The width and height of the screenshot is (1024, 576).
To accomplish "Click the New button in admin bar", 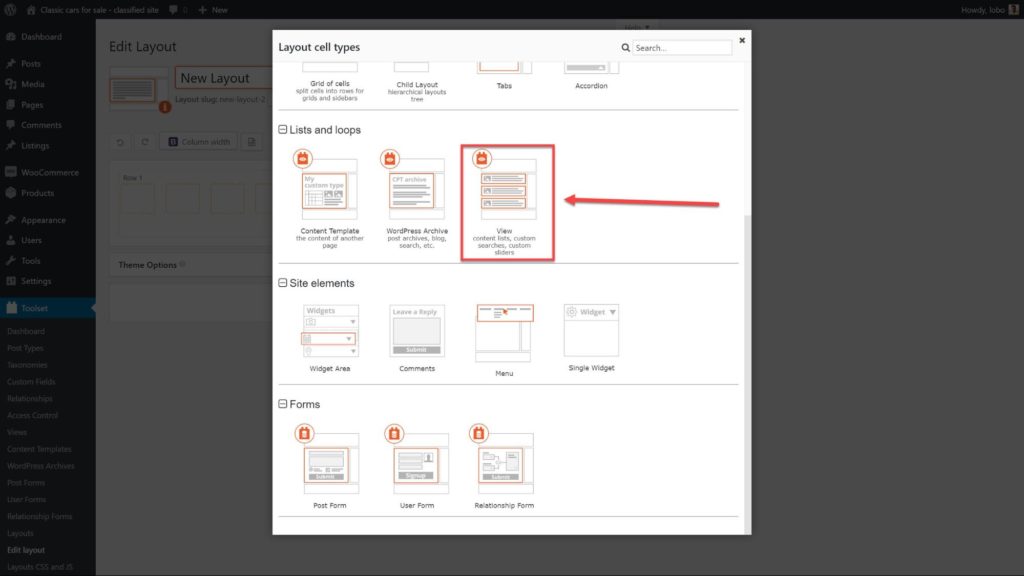I will [x=213, y=10].
